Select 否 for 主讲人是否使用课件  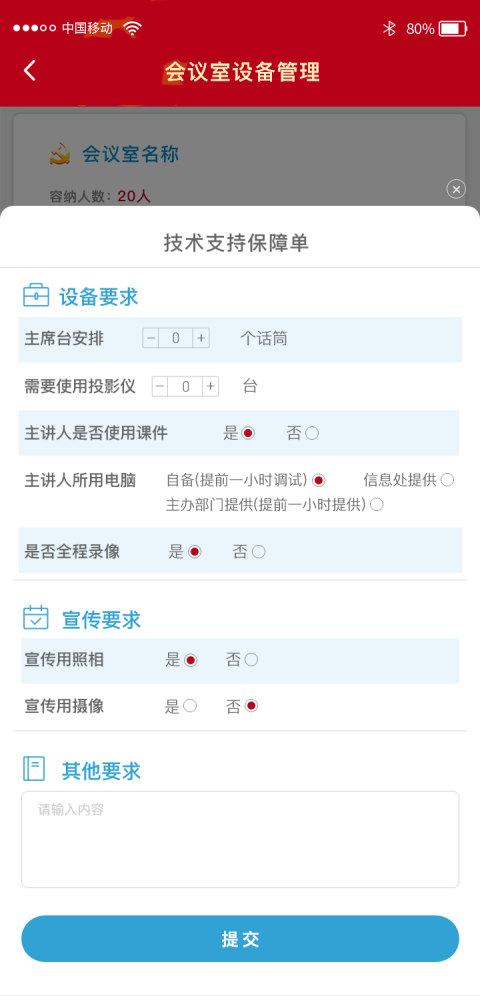(312, 433)
